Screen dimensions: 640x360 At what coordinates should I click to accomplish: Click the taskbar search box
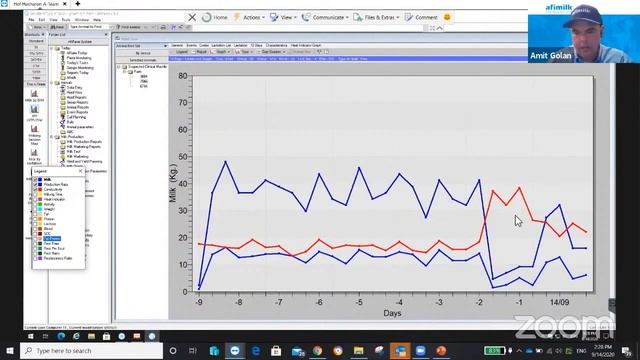[91, 351]
